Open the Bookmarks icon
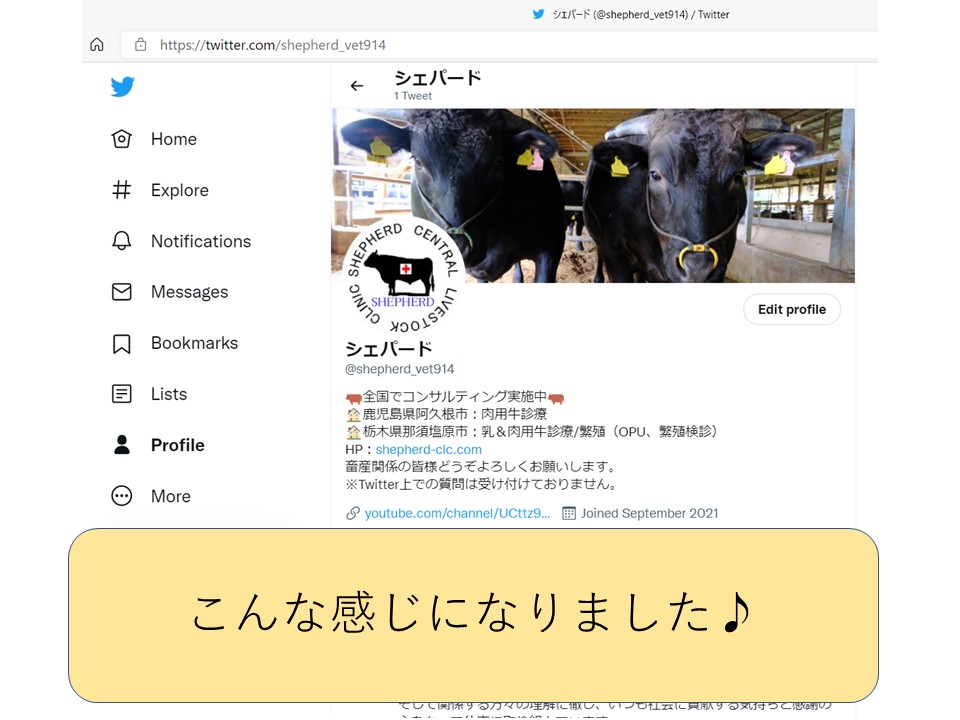 point(121,343)
